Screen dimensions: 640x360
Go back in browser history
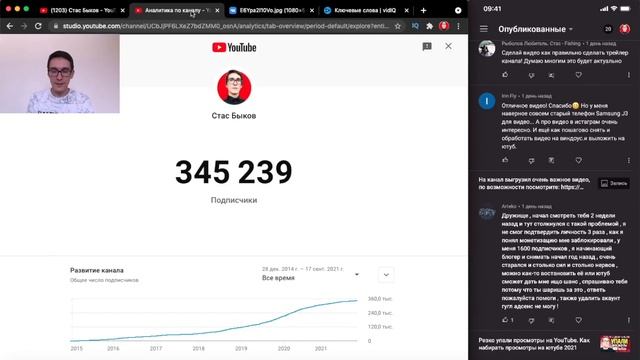coord(9,26)
